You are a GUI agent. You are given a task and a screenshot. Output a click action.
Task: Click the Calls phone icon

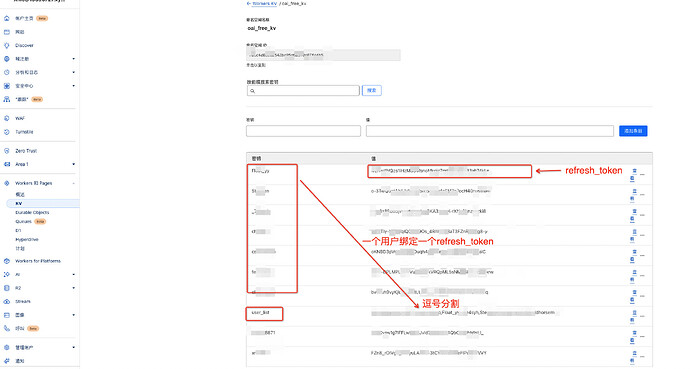(x=7, y=329)
